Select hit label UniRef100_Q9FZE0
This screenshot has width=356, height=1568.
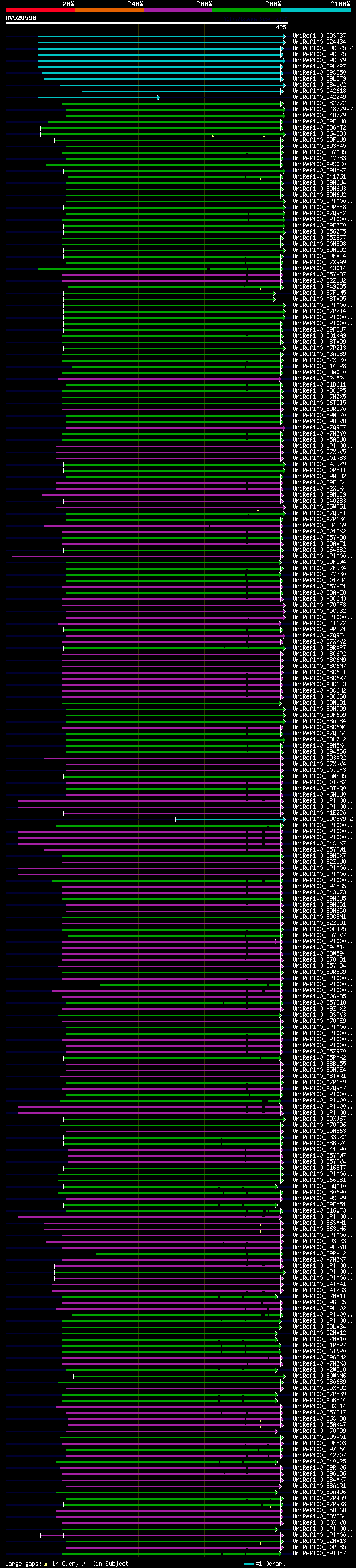tap(319, 226)
